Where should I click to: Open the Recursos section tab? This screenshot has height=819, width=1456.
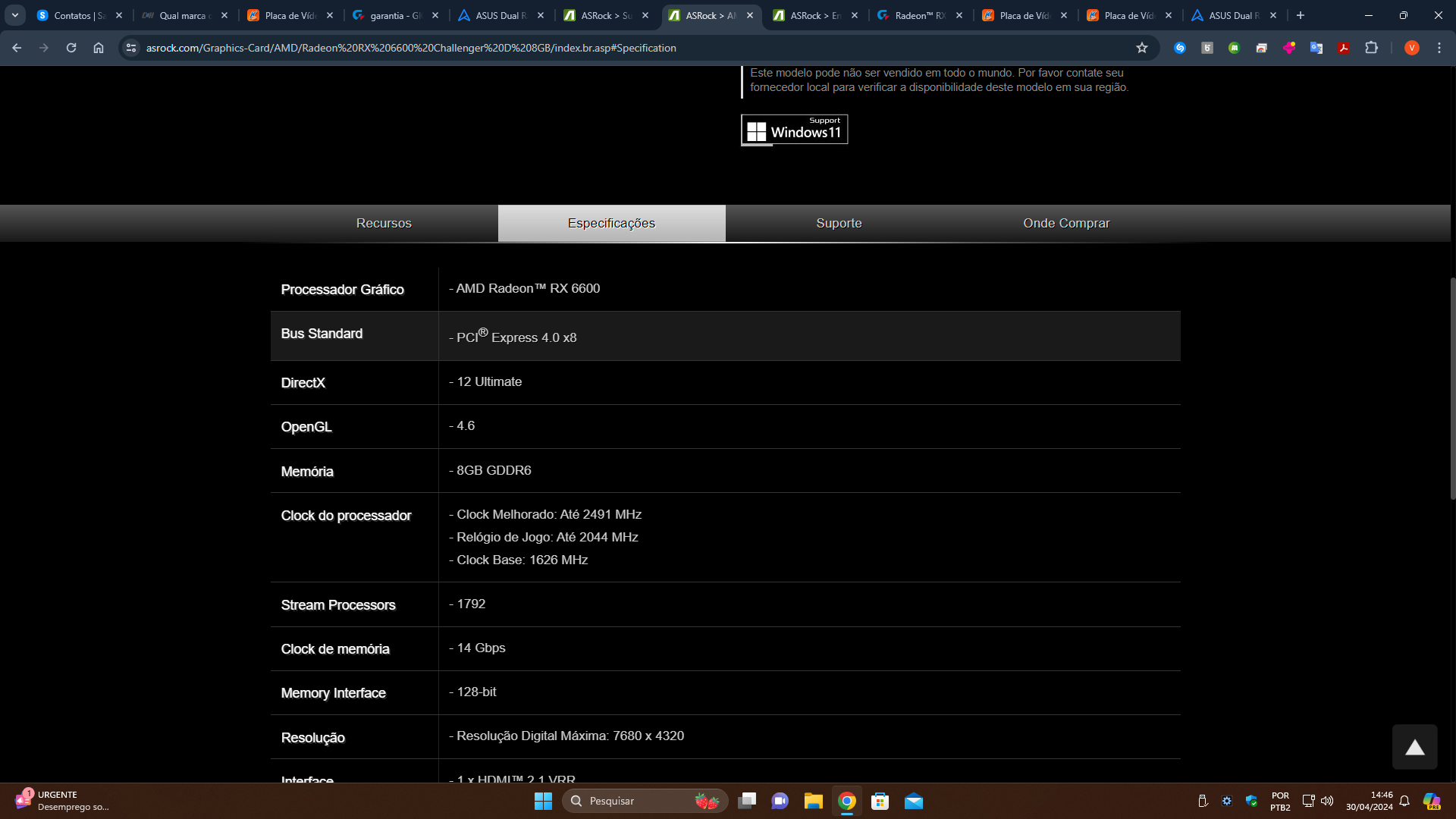[x=384, y=223]
